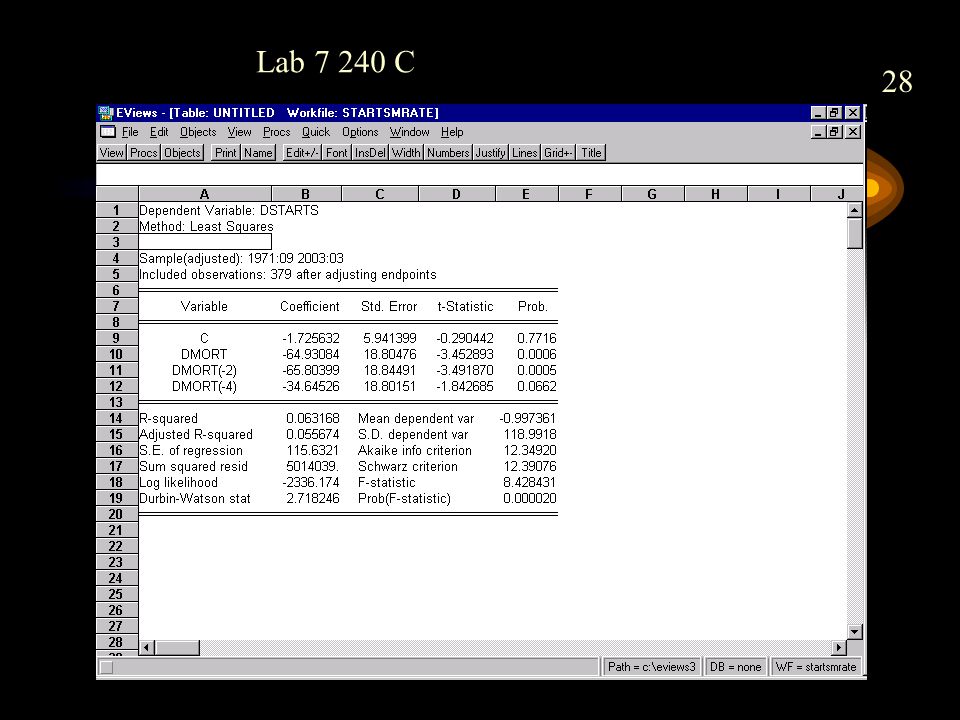This screenshot has width=960, height=720.
Task: Click "Method: Least Squares" cell
Action: 206,227
